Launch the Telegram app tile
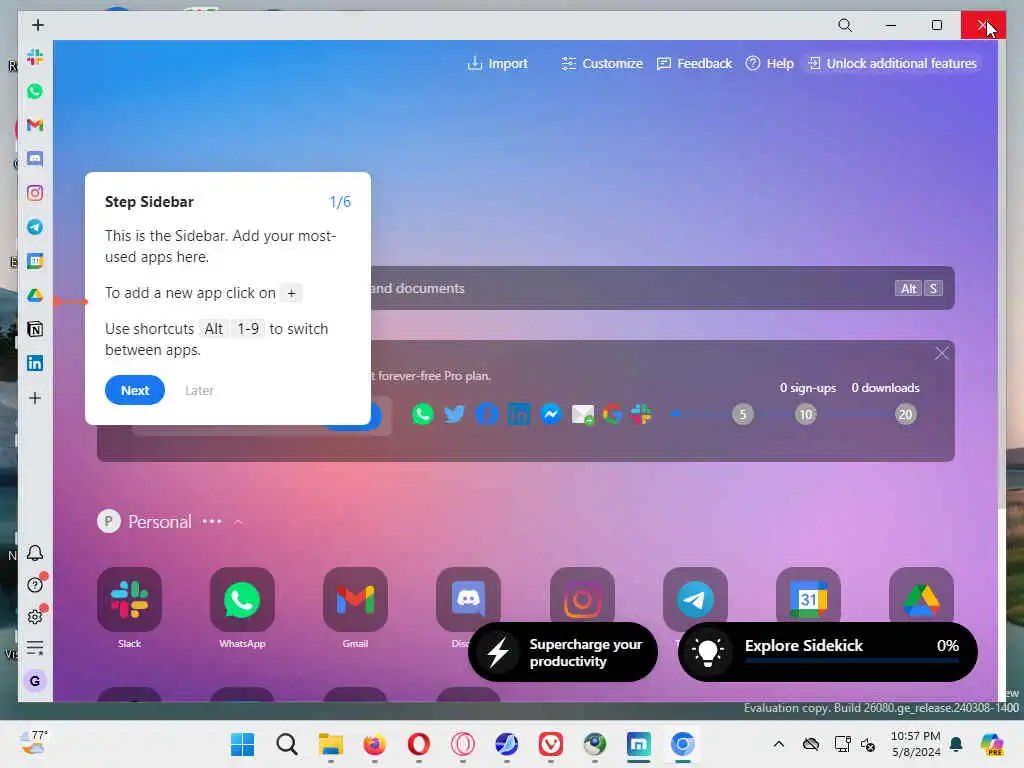 point(695,596)
